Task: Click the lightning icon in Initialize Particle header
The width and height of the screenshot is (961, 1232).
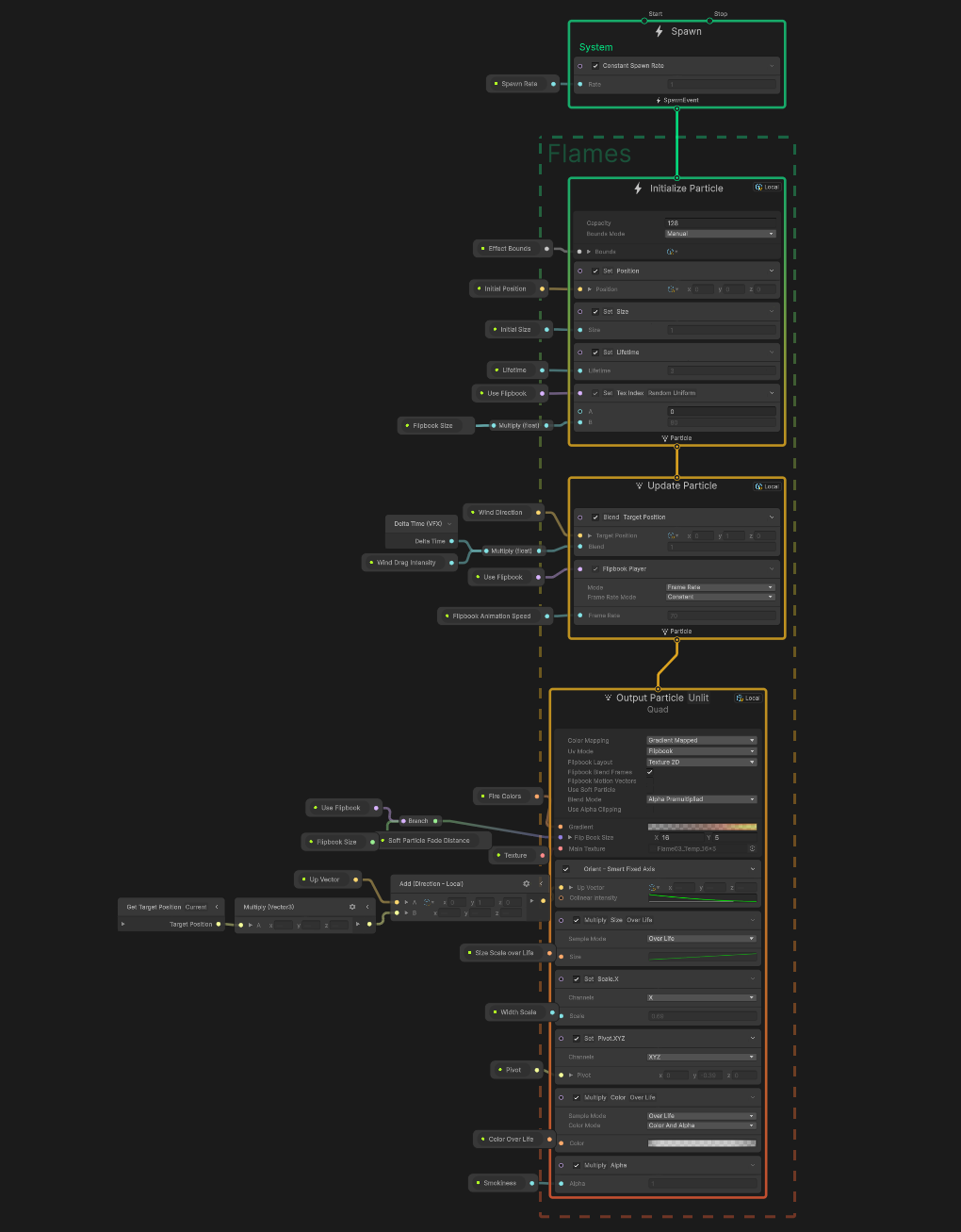Action: pos(637,189)
